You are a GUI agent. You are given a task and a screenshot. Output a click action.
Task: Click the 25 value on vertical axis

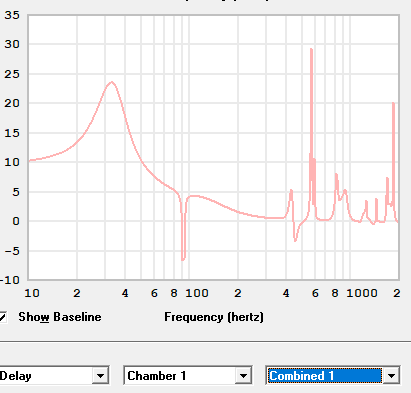12,74
